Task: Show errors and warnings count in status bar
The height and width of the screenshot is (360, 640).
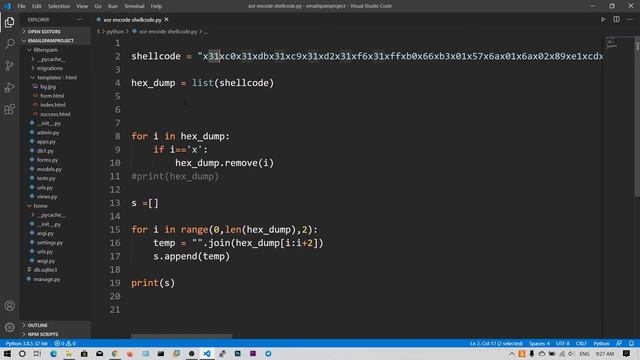Action: [x=65, y=343]
